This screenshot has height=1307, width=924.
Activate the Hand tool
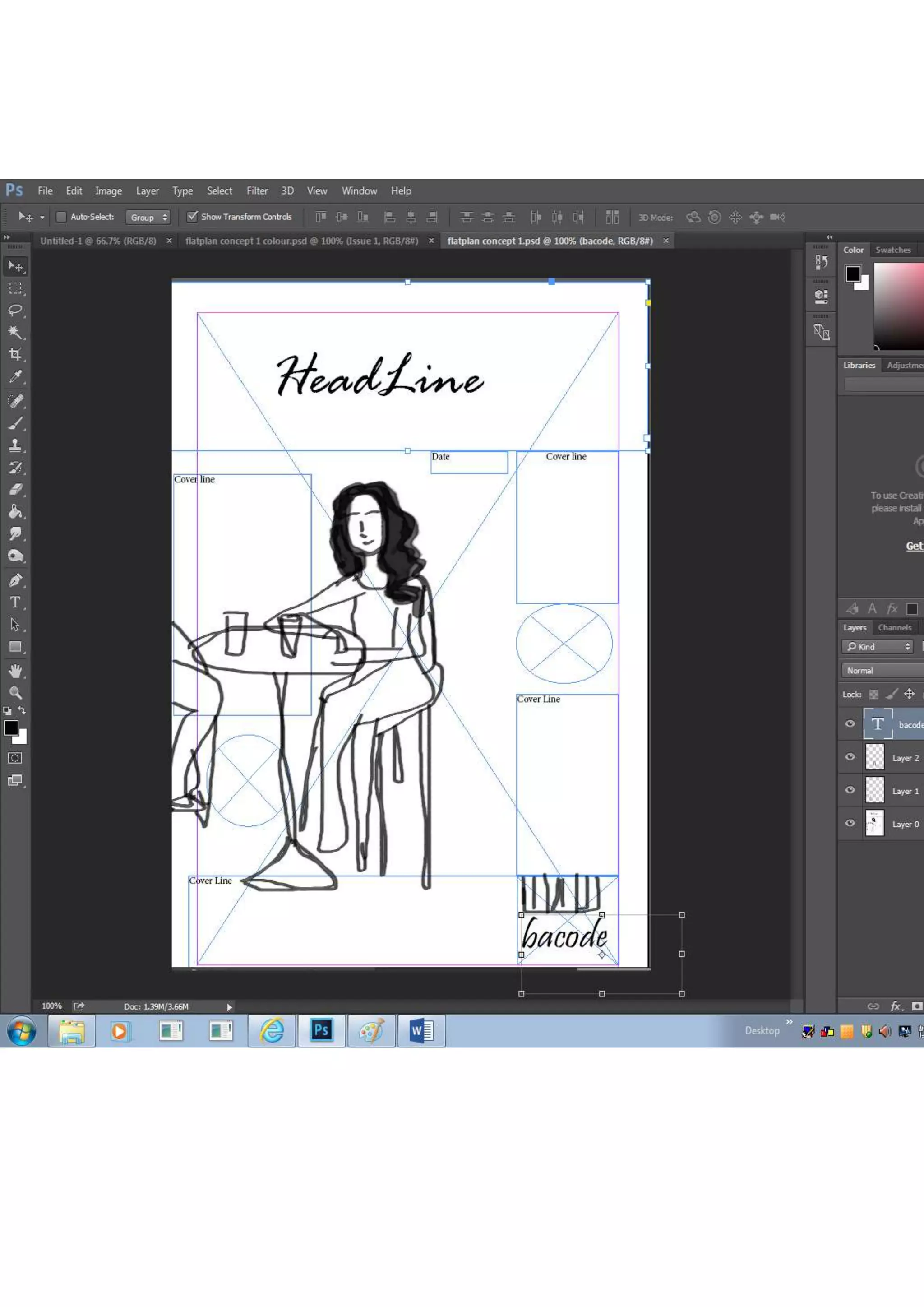15,671
